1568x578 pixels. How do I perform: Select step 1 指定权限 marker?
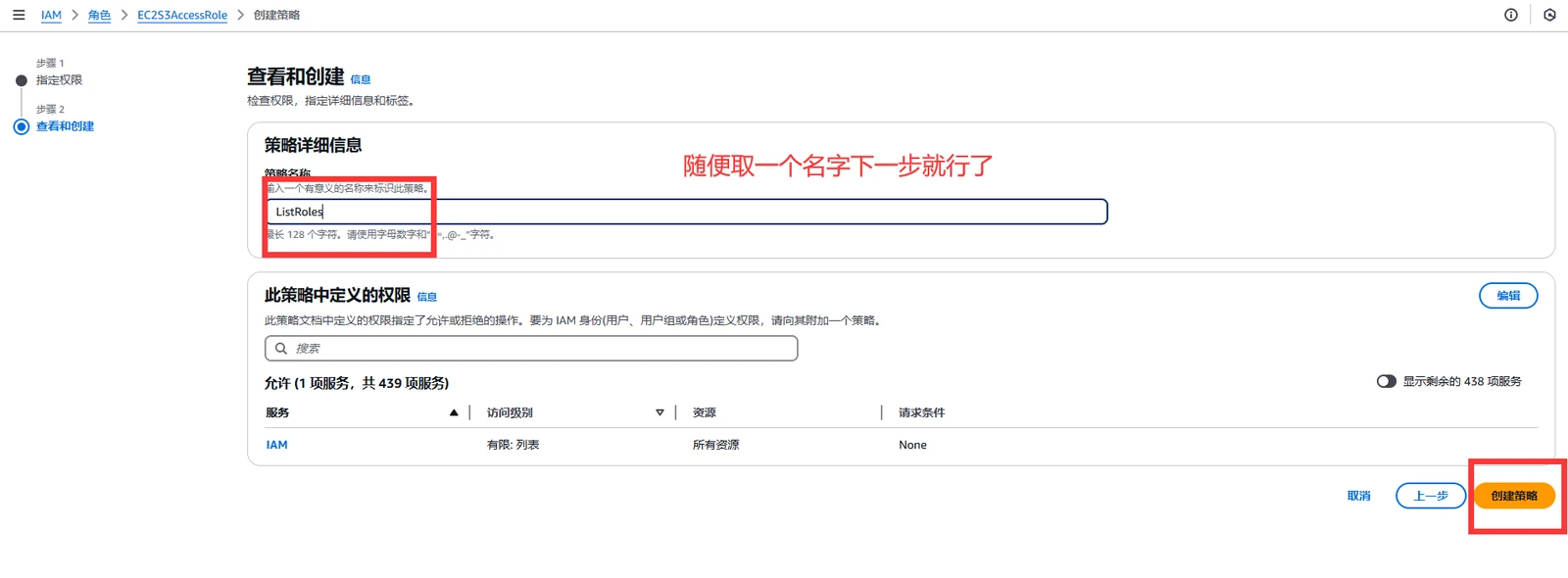pos(21,80)
